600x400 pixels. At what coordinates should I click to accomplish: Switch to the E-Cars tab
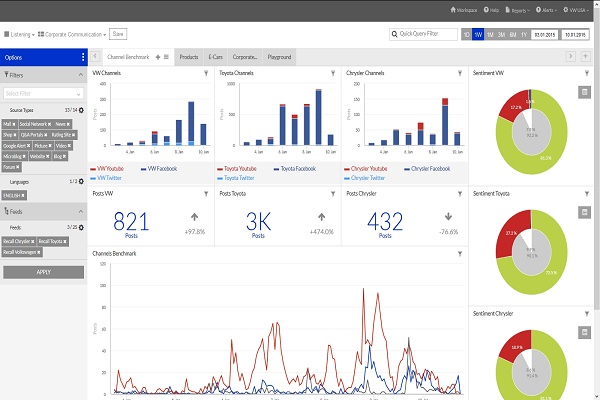click(216, 57)
